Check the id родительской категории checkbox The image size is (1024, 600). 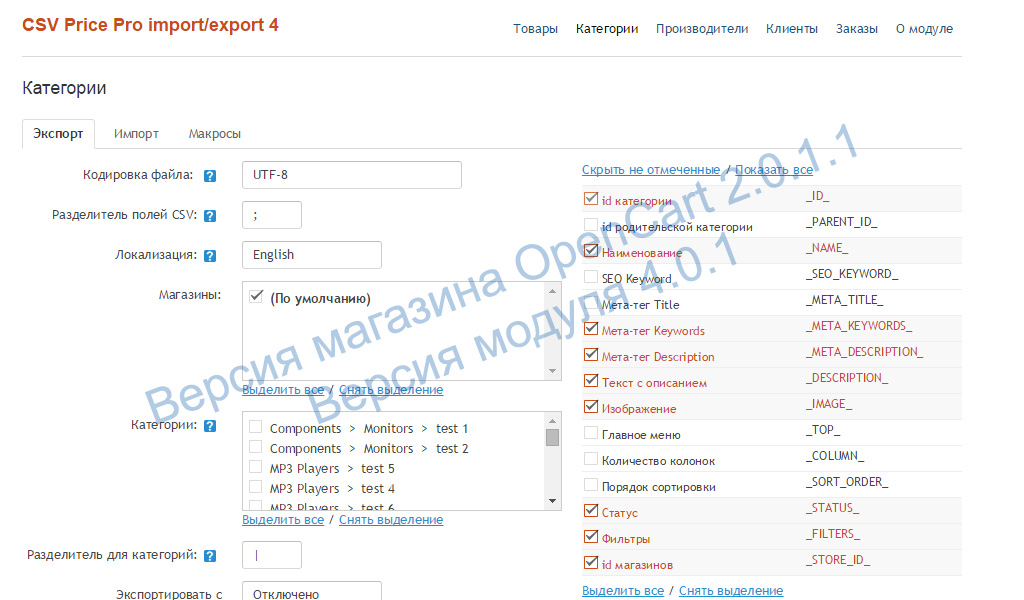(x=591, y=225)
